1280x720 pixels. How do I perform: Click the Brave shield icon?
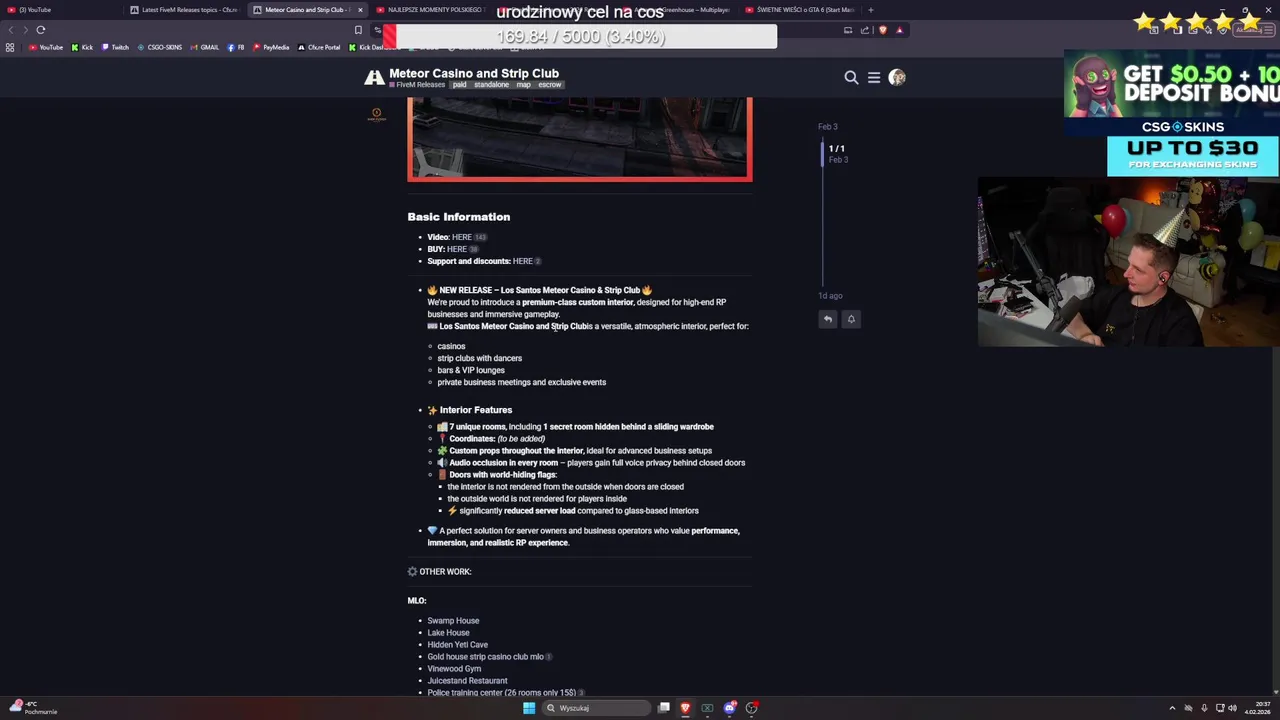point(882,30)
